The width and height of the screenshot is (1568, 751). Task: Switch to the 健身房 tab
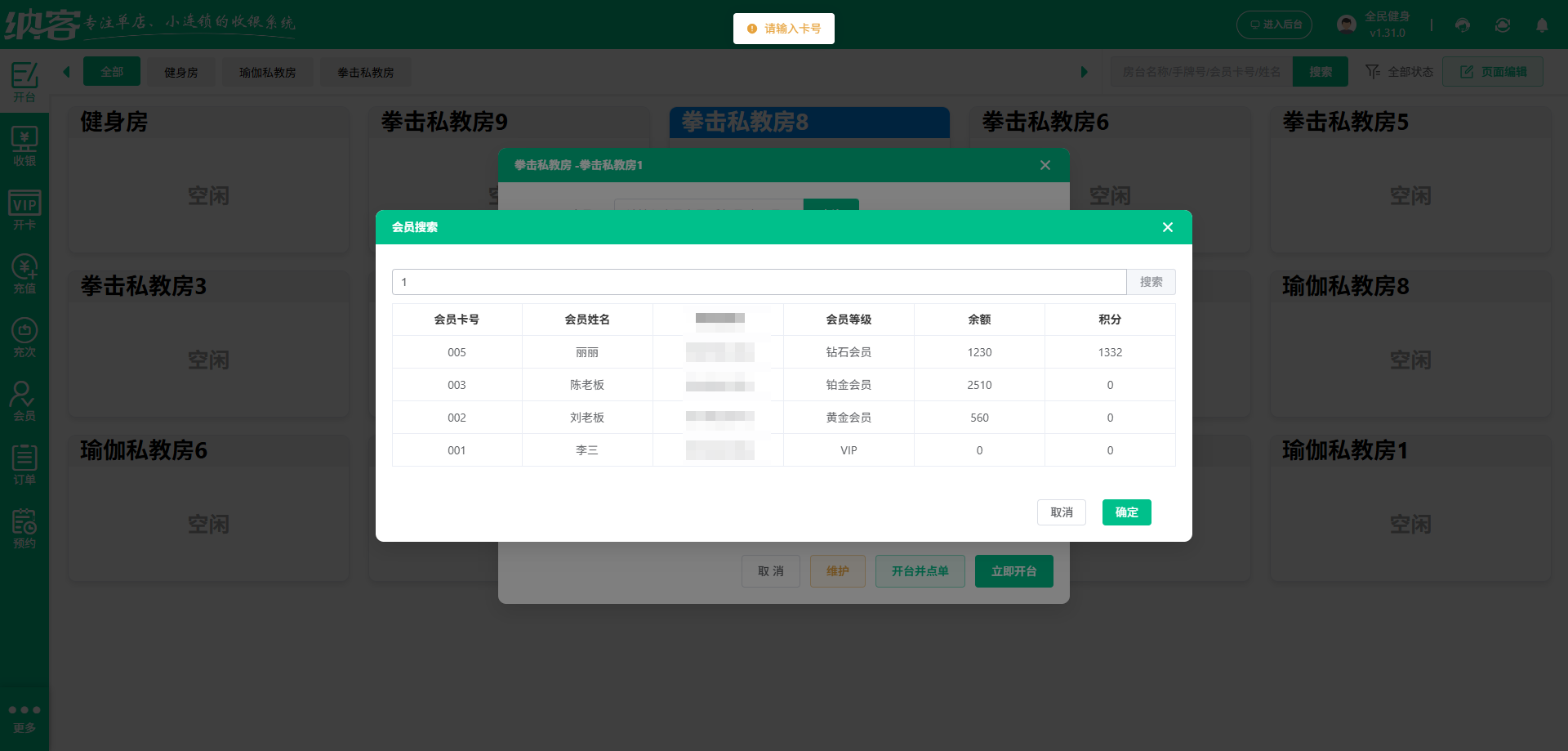(x=180, y=72)
